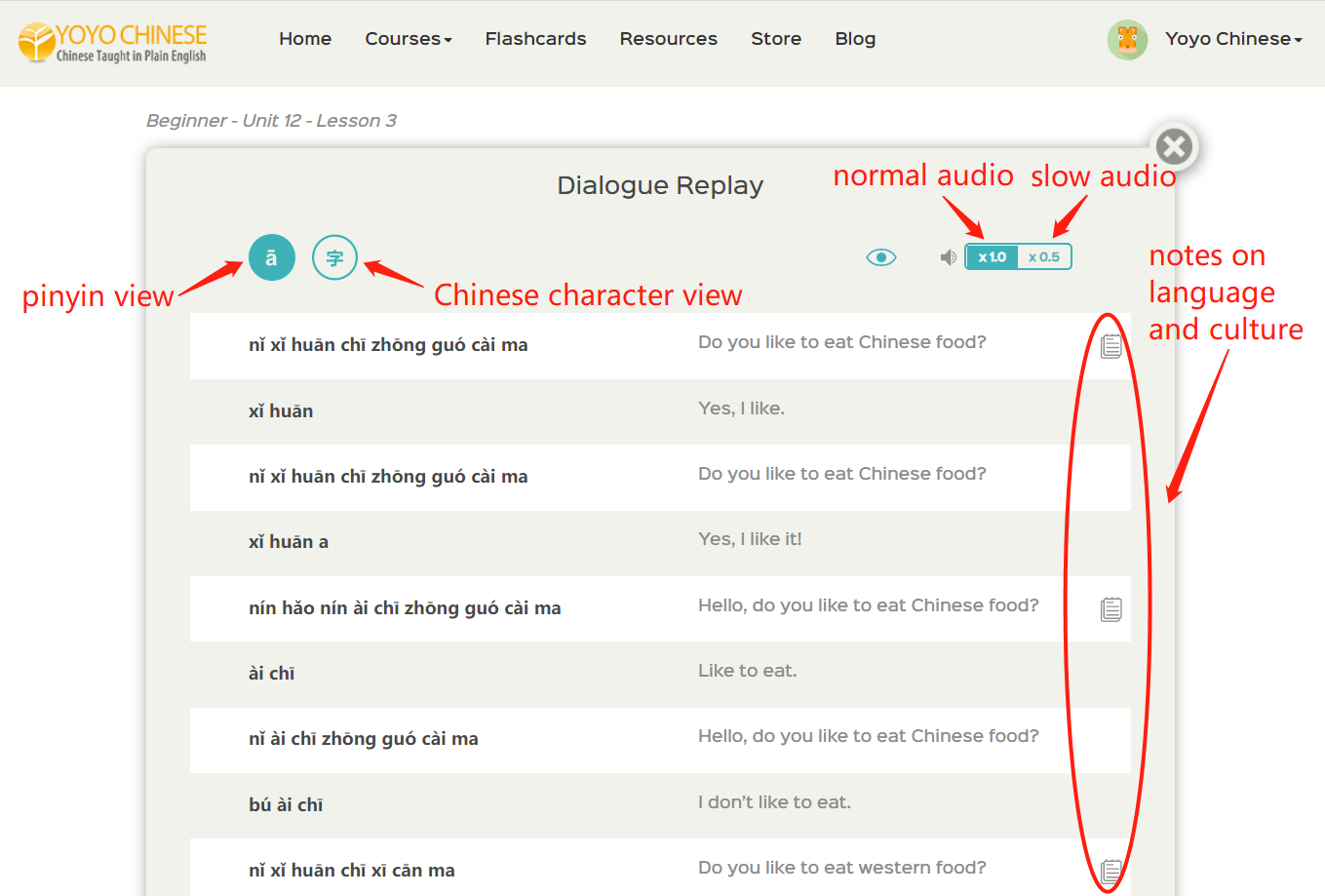
Task: Visit the Blog link
Action: tap(855, 39)
